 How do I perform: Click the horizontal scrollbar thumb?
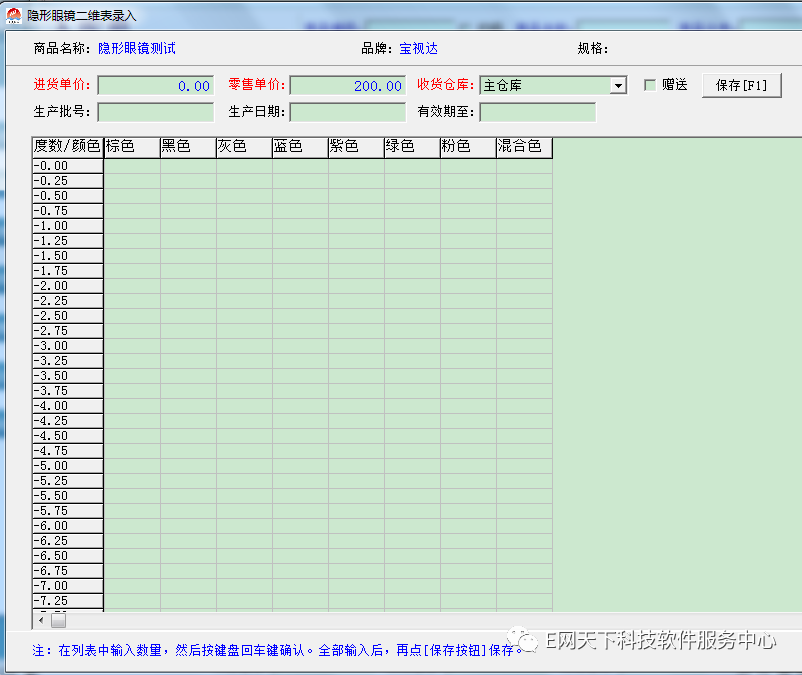pos(58,620)
